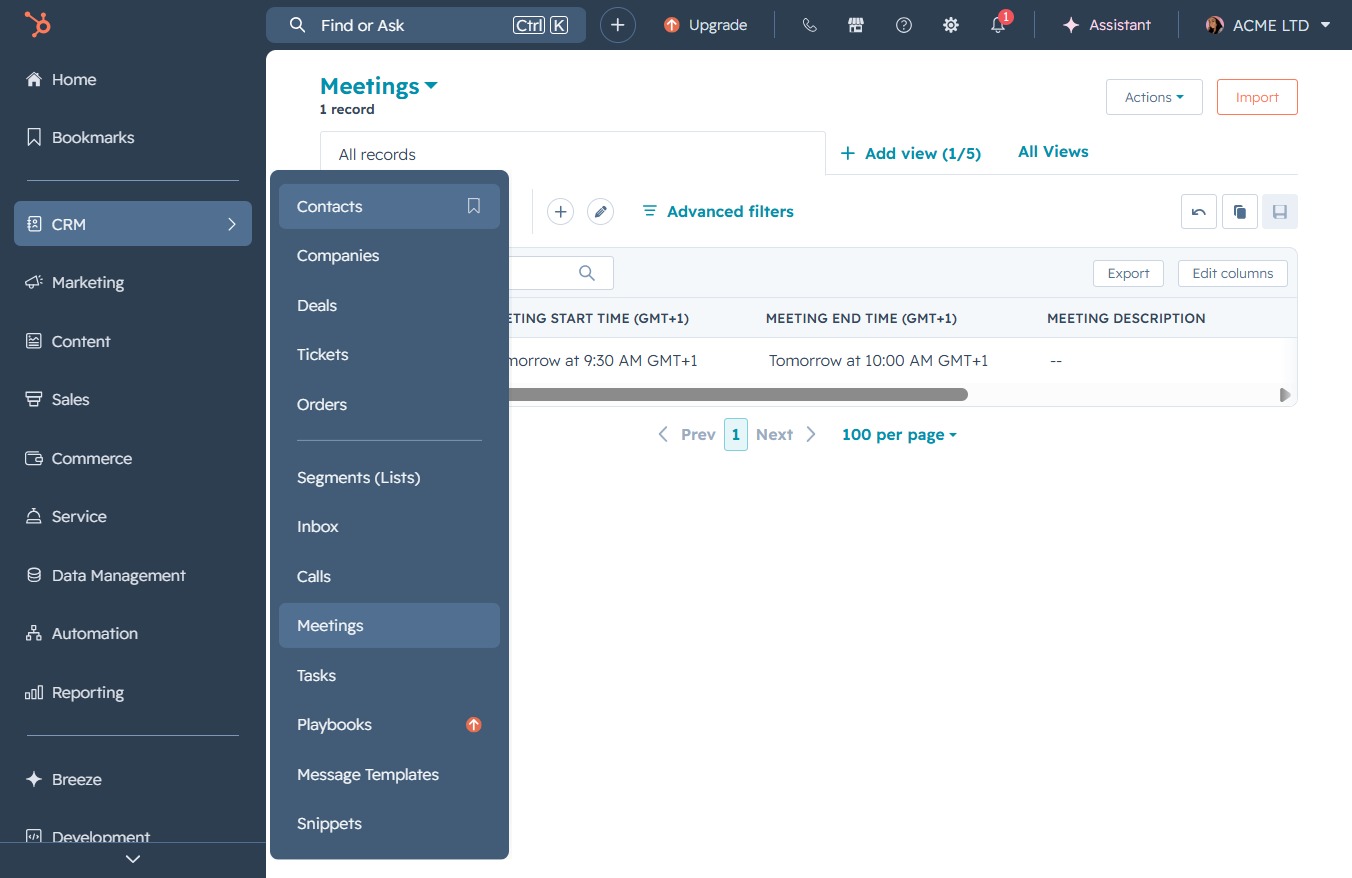Select Snippets in the CRM flyout

click(x=389, y=824)
